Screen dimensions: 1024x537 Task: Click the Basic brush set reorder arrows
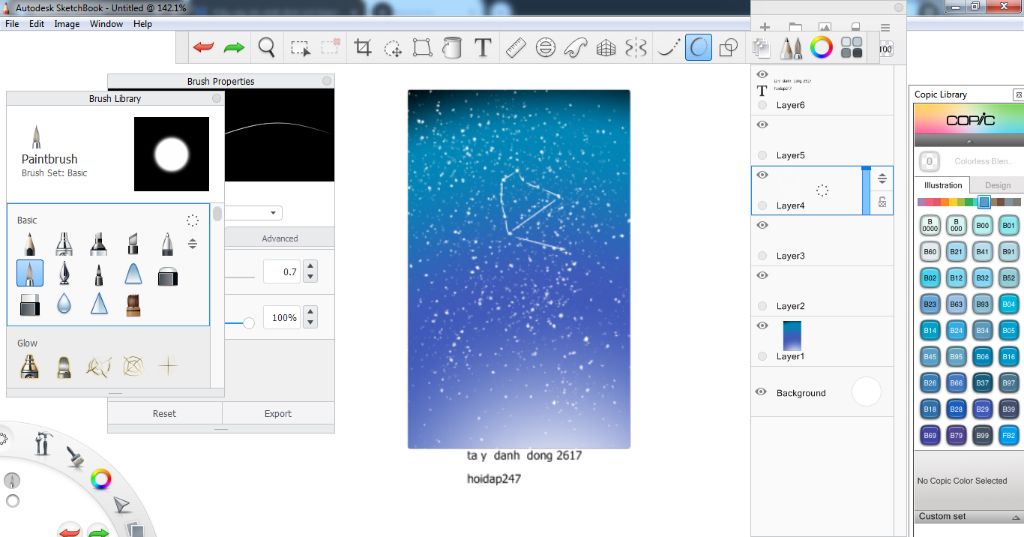point(193,244)
